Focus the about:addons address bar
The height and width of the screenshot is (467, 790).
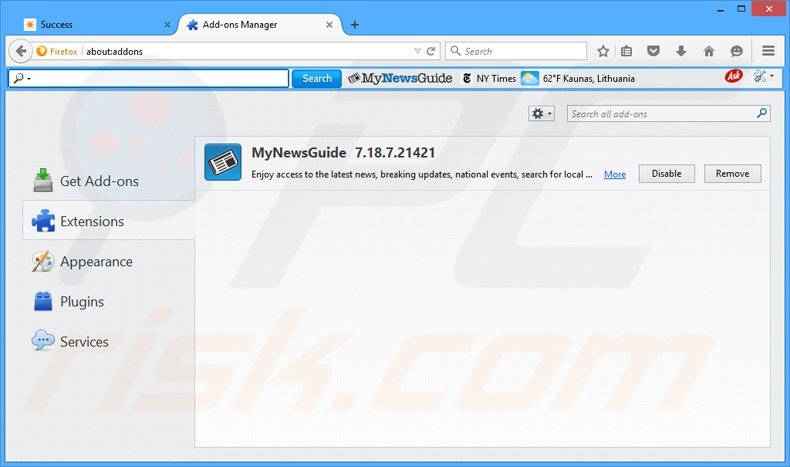(247, 51)
